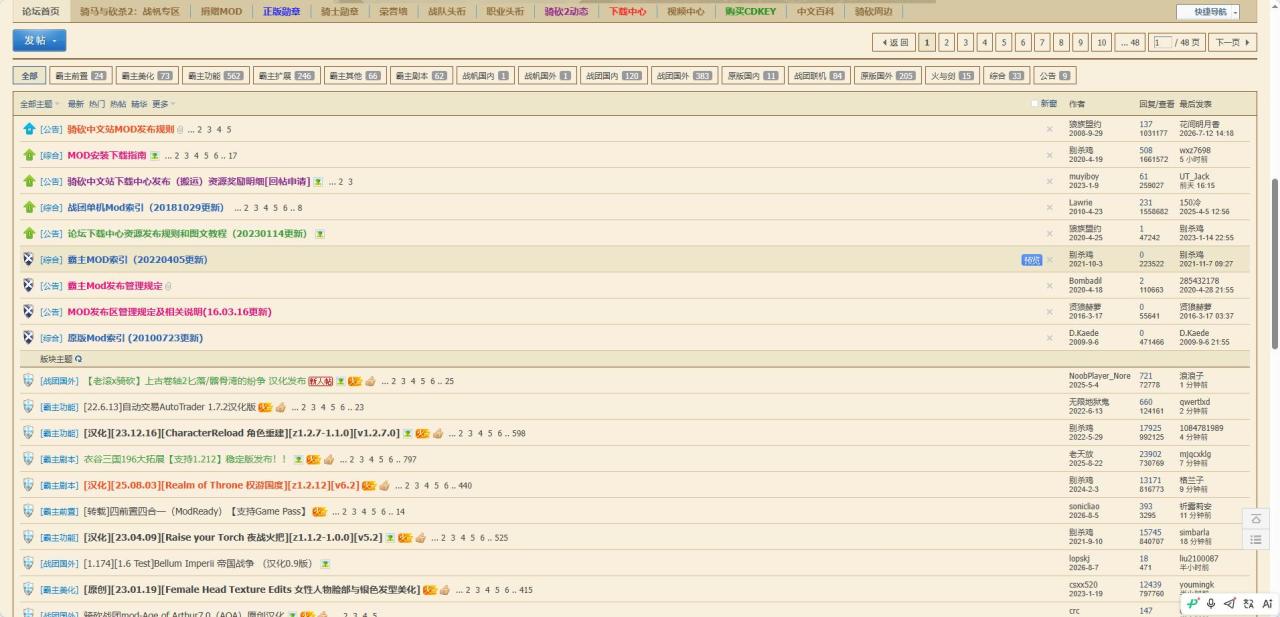Click author NoobPlayer_Nore

(x=1099, y=376)
